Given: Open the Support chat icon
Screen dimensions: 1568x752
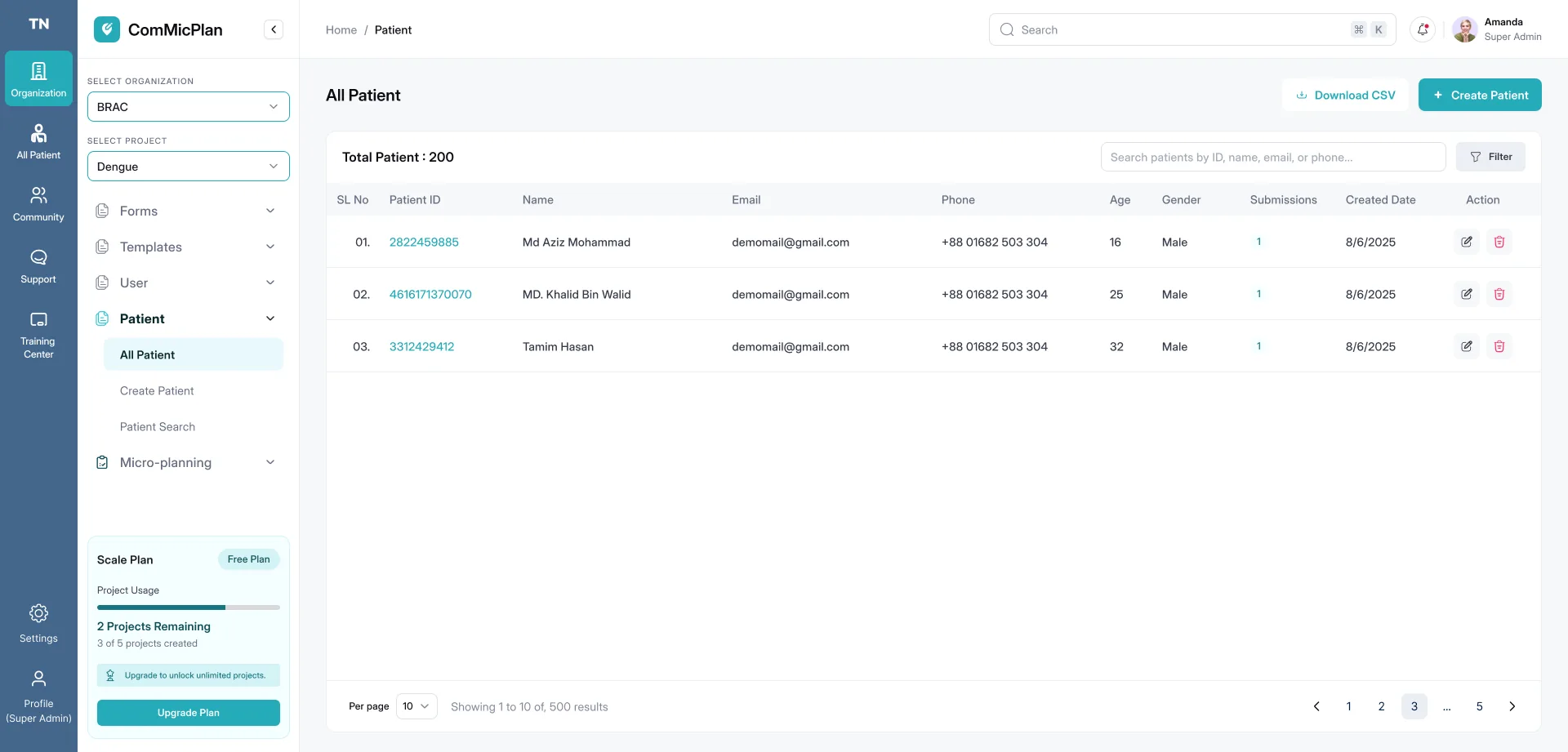Looking at the screenshot, I should [x=38, y=265].
